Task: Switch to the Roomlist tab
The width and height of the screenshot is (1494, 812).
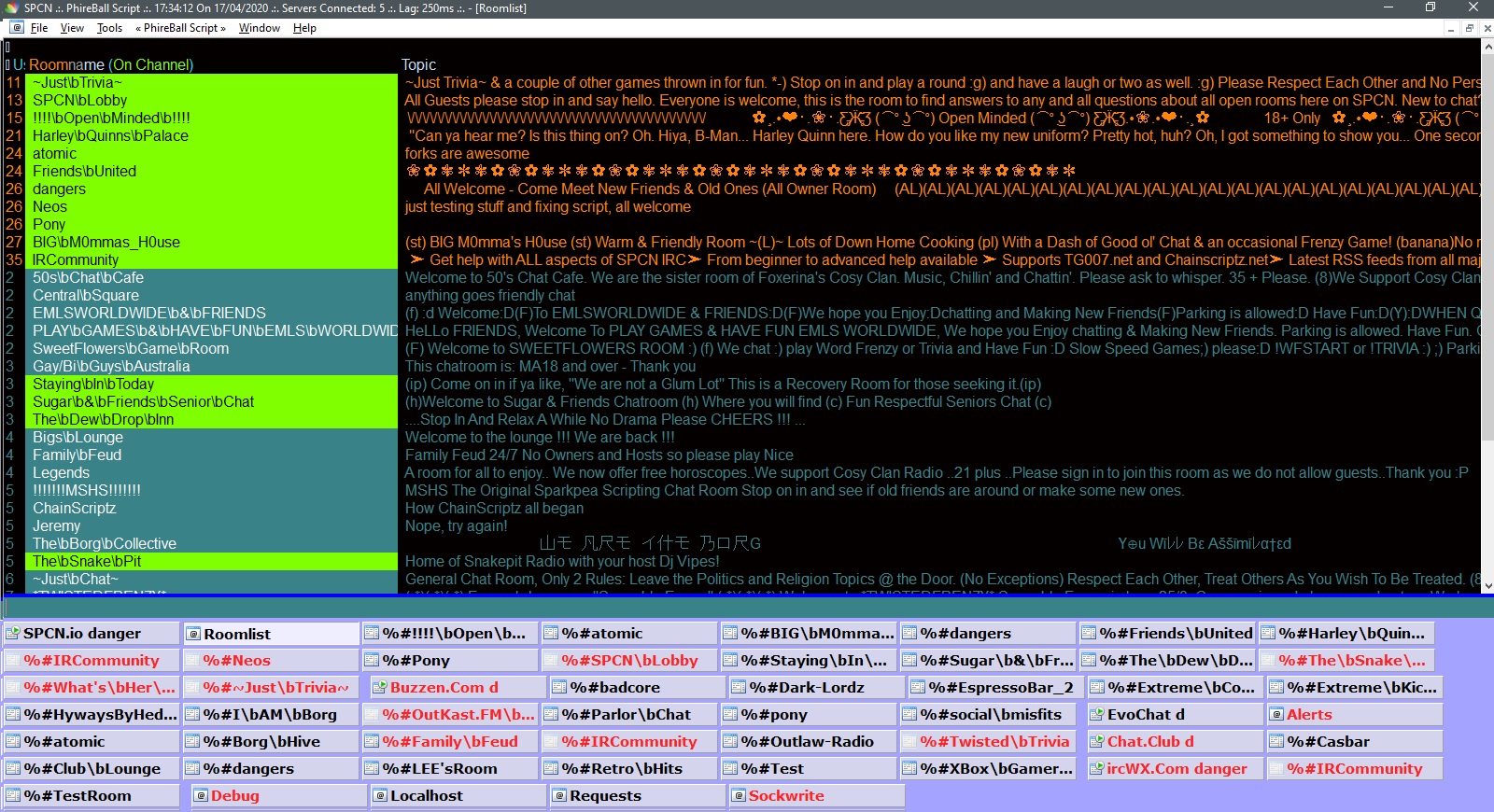Action: pyautogui.click(x=271, y=634)
